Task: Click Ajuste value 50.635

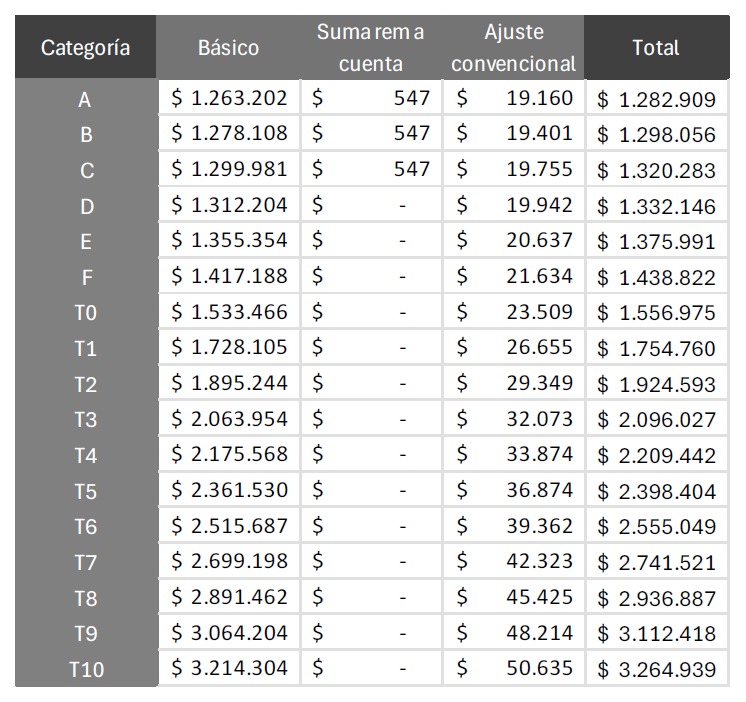Action: point(514,668)
